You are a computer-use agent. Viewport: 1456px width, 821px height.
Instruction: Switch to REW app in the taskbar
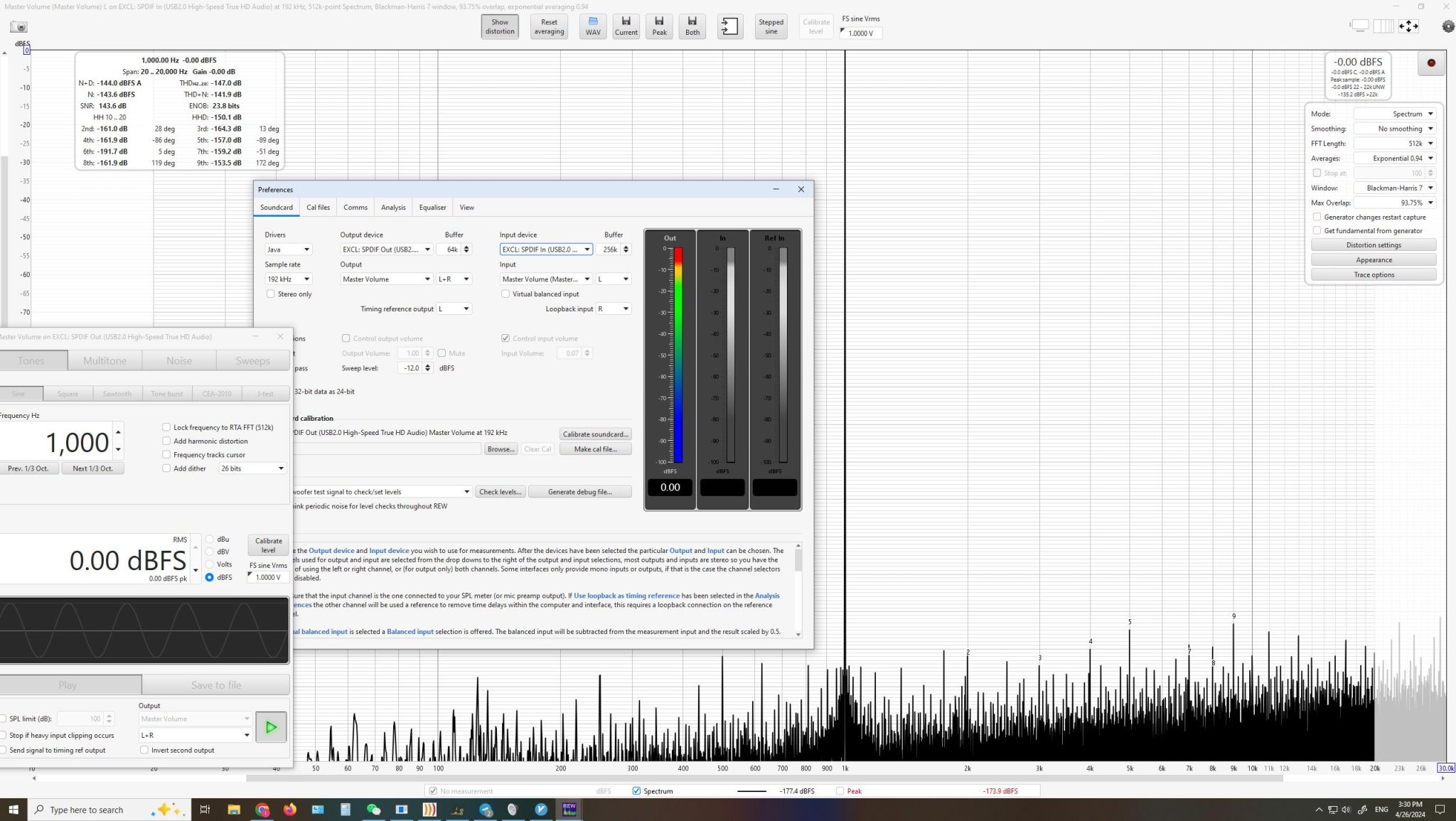tap(569, 810)
